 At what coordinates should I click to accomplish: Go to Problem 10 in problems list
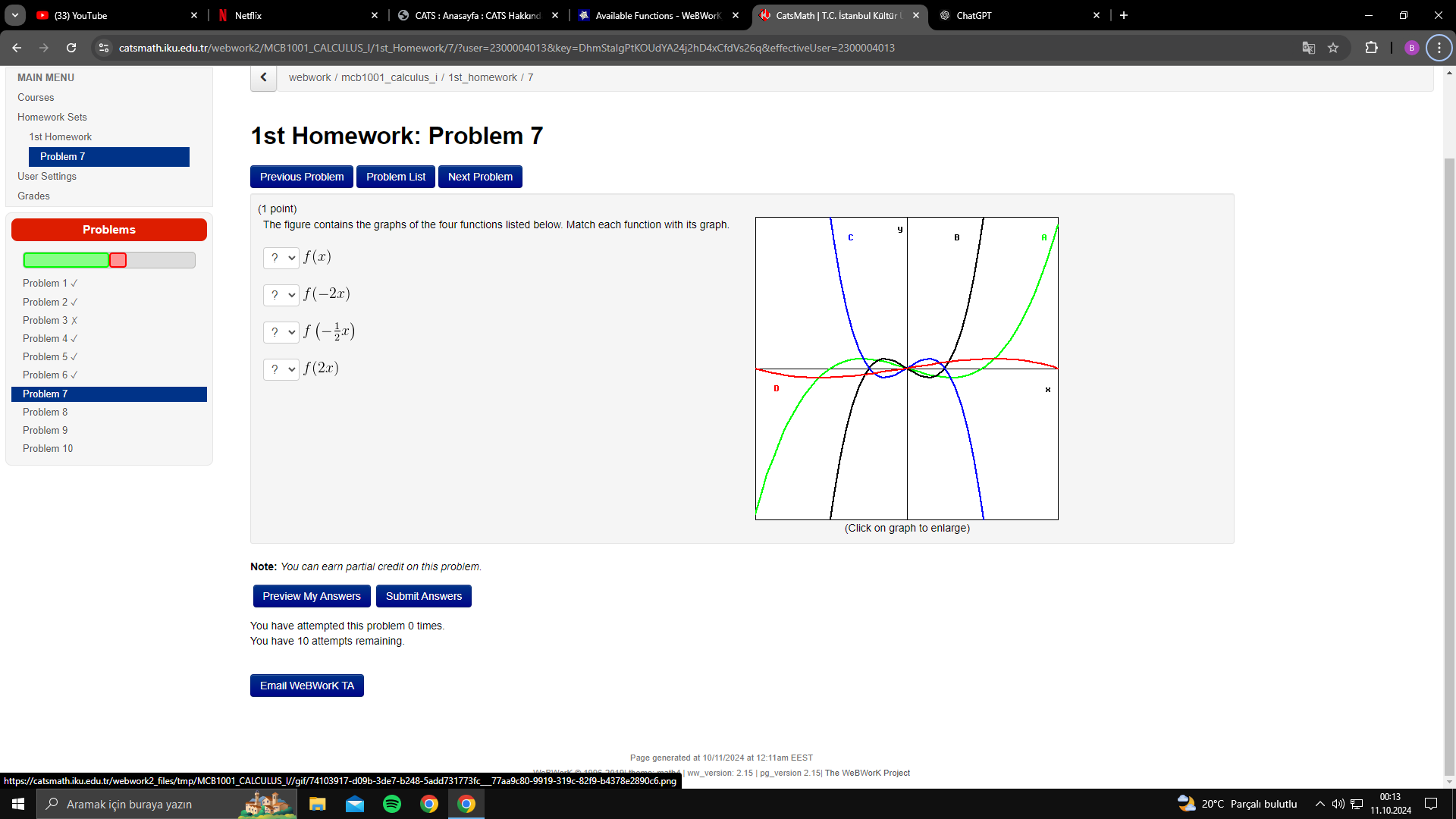(48, 448)
